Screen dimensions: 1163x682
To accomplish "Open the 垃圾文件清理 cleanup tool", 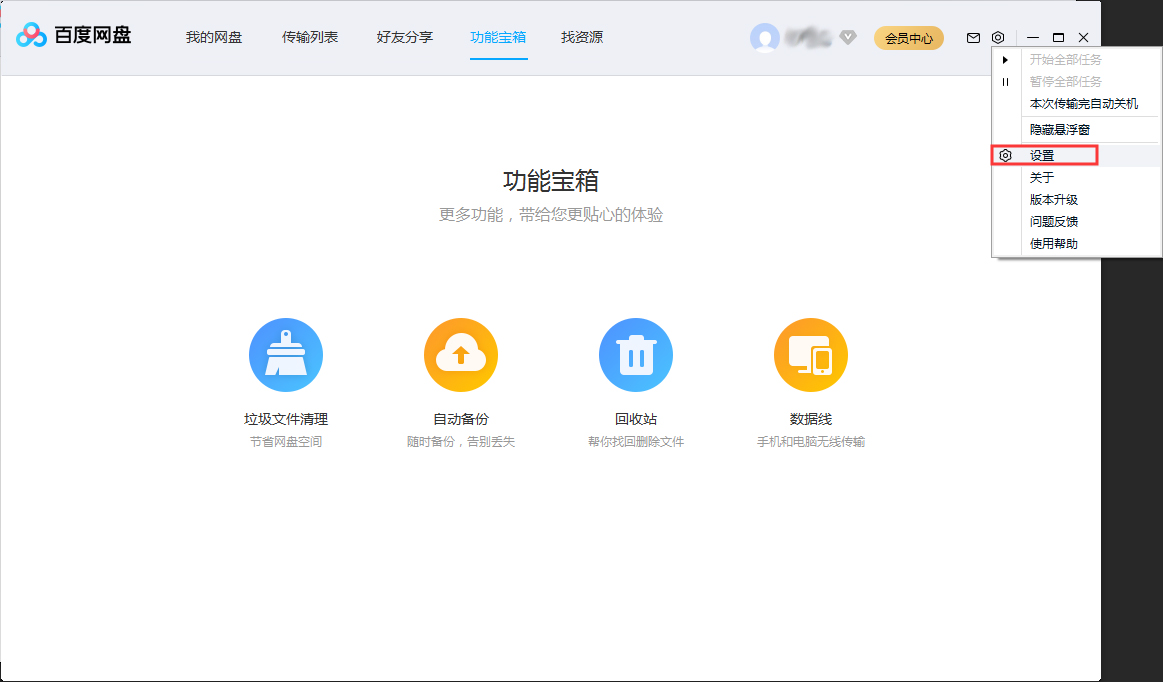I will (x=286, y=354).
